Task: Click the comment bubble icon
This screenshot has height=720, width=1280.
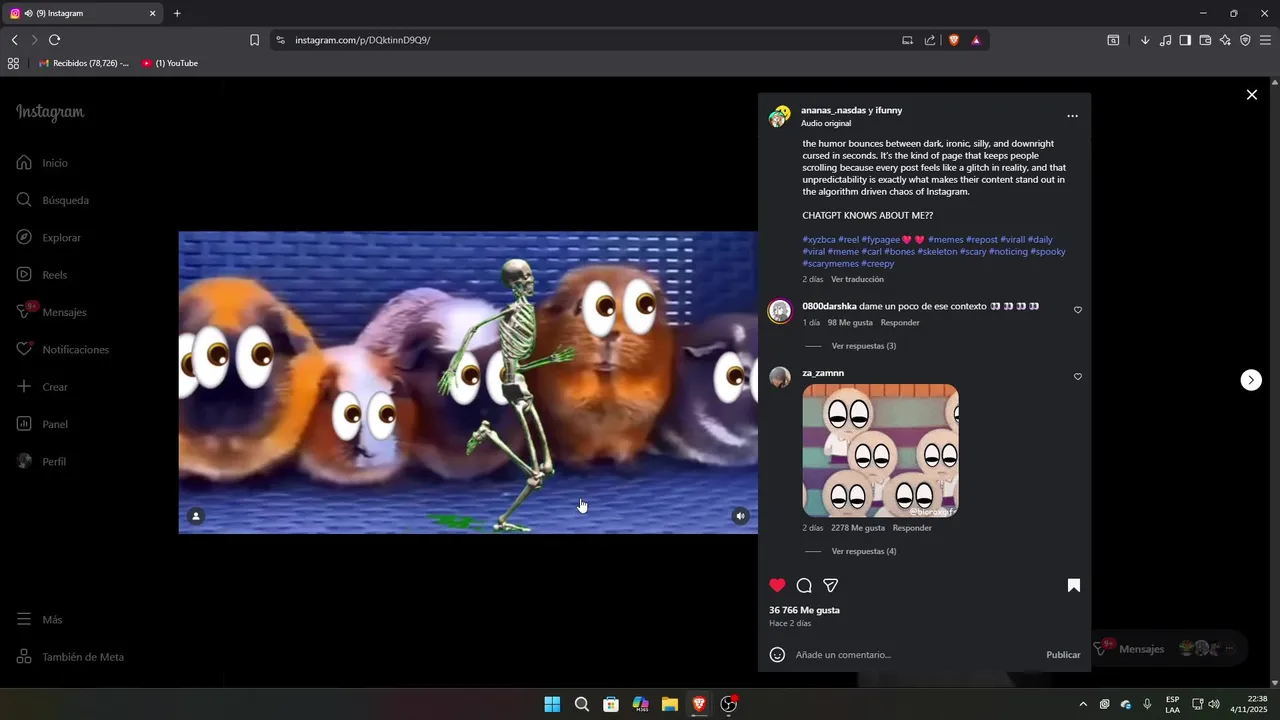Action: (804, 585)
